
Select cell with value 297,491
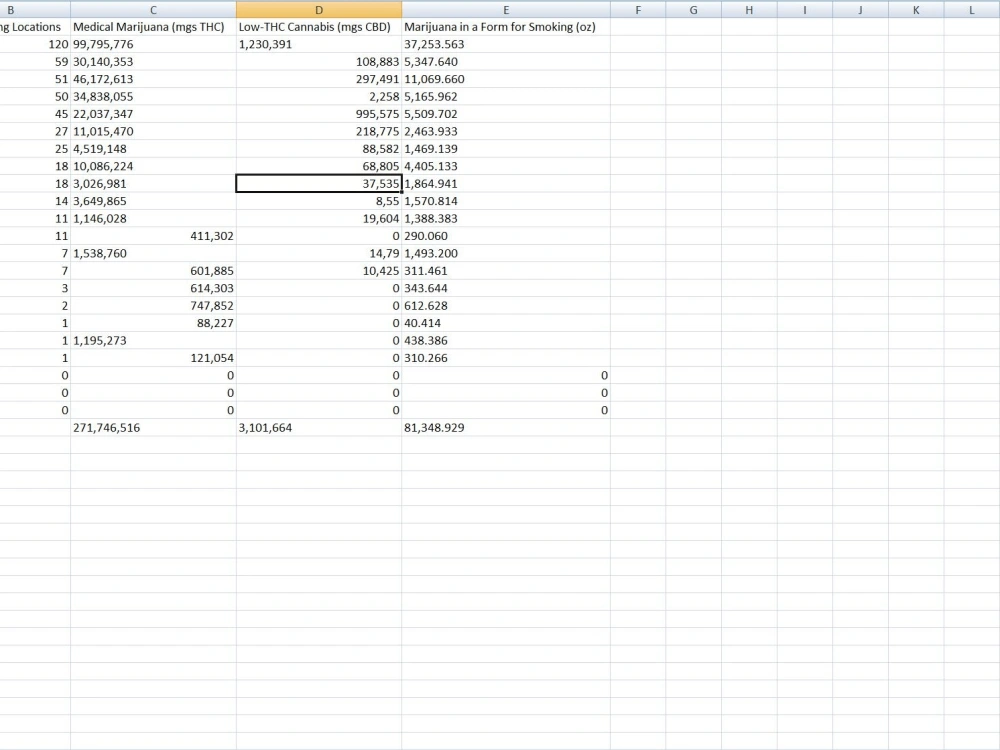319,79
